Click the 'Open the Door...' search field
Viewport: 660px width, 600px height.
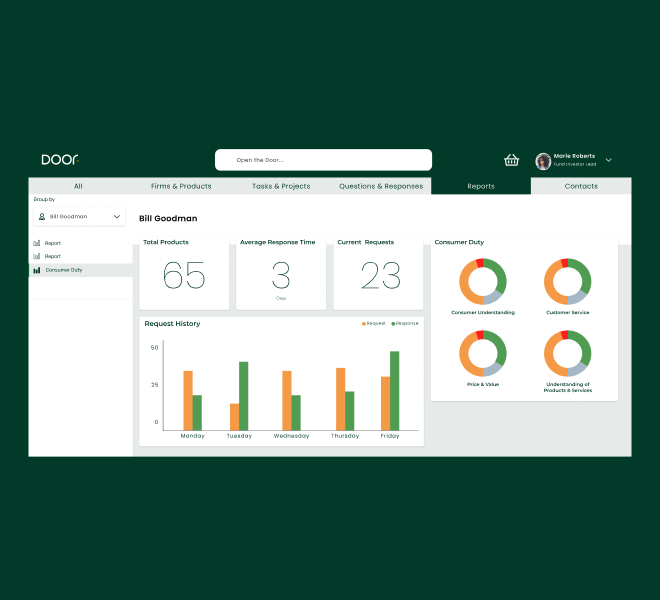coord(323,160)
